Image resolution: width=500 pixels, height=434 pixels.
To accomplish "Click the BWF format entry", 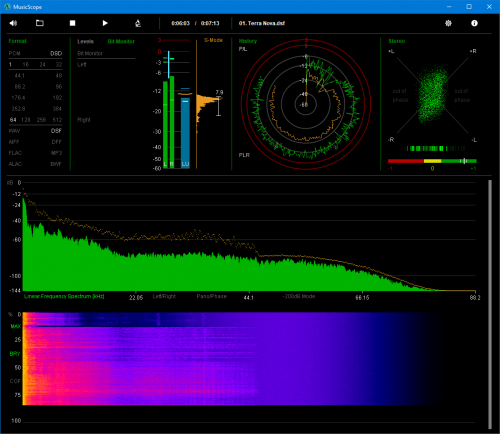I will pyautogui.click(x=56, y=164).
